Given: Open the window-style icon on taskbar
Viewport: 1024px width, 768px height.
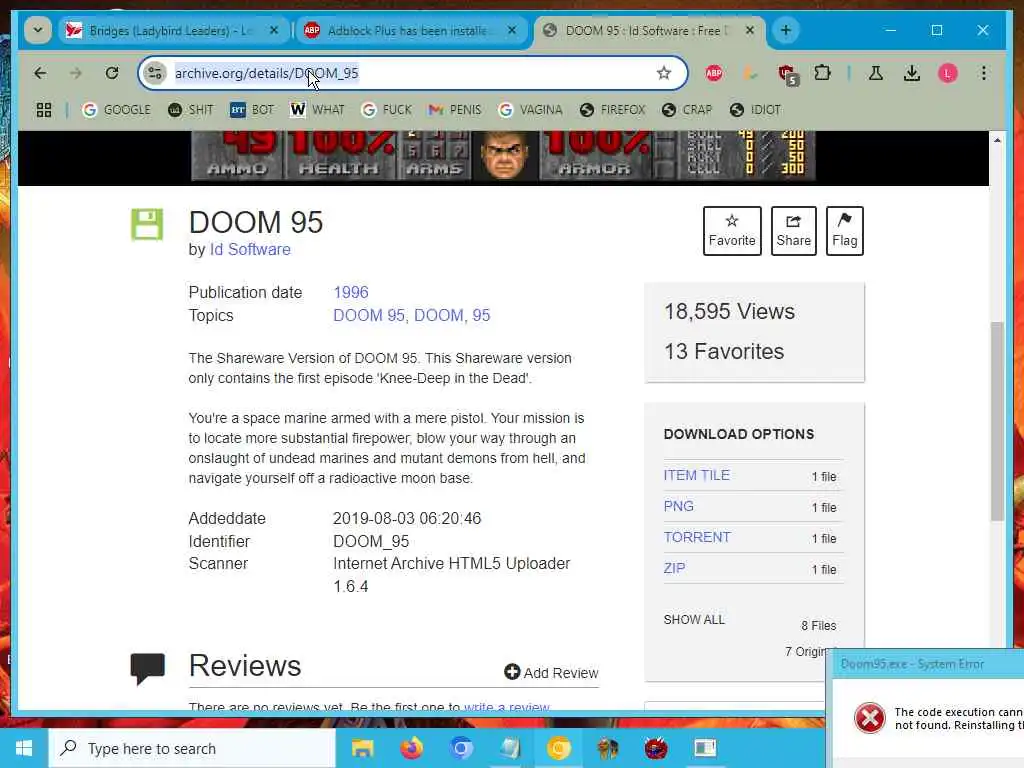Looking at the screenshot, I should pos(705,748).
